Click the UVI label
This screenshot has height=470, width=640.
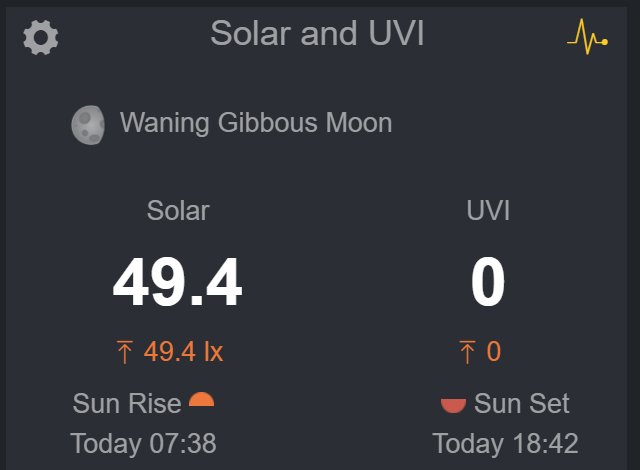tap(488, 211)
